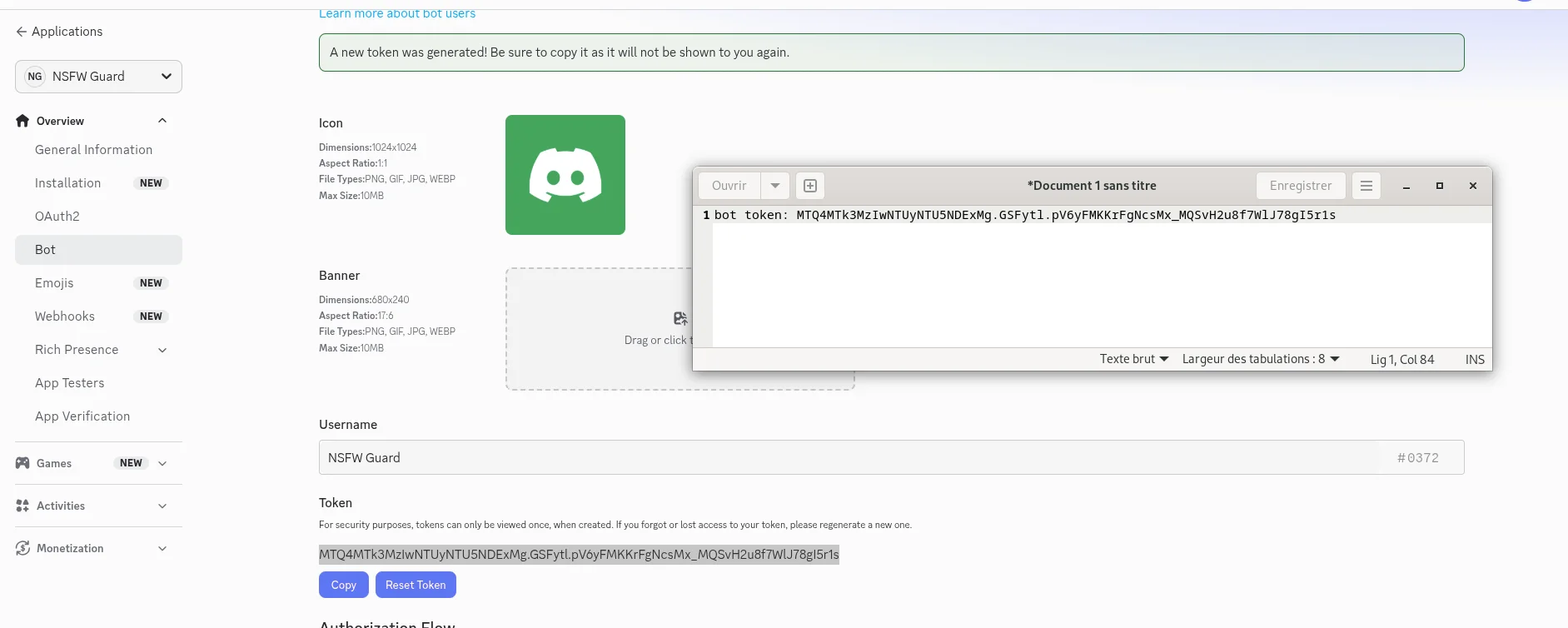
Task: Open General Information page
Action: (93, 150)
